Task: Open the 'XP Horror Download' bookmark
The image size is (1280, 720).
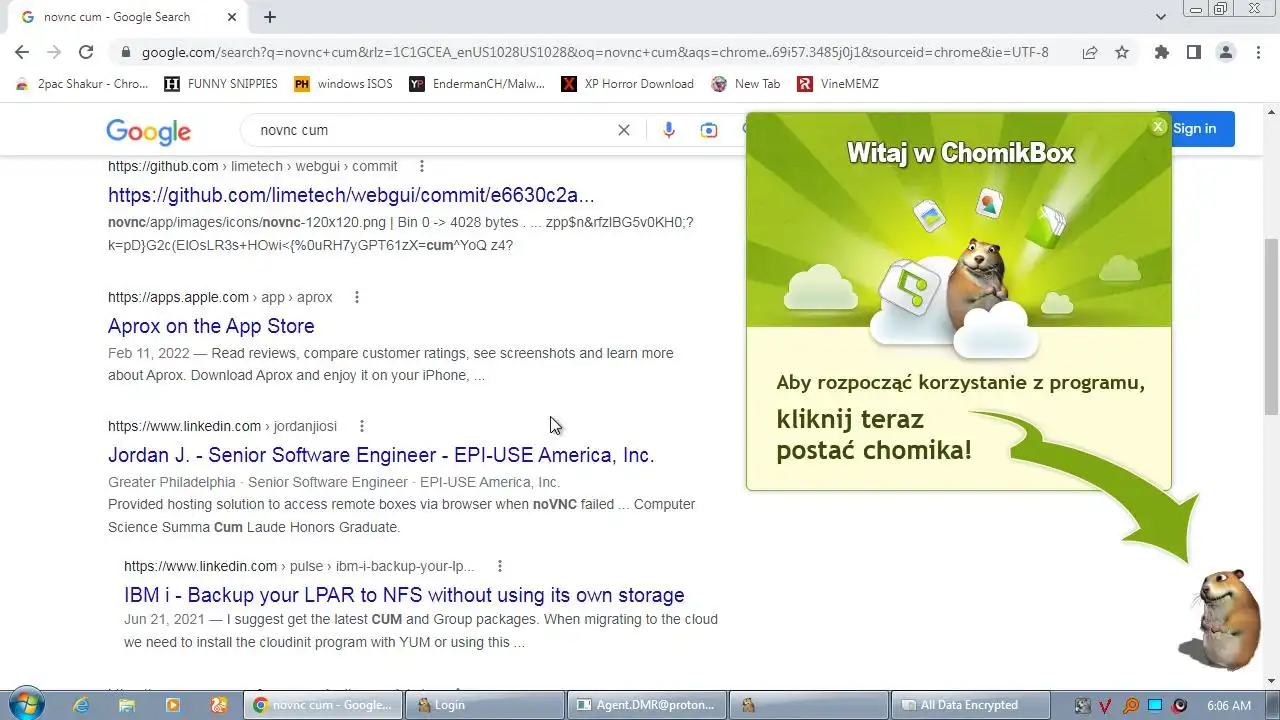Action: (x=627, y=84)
